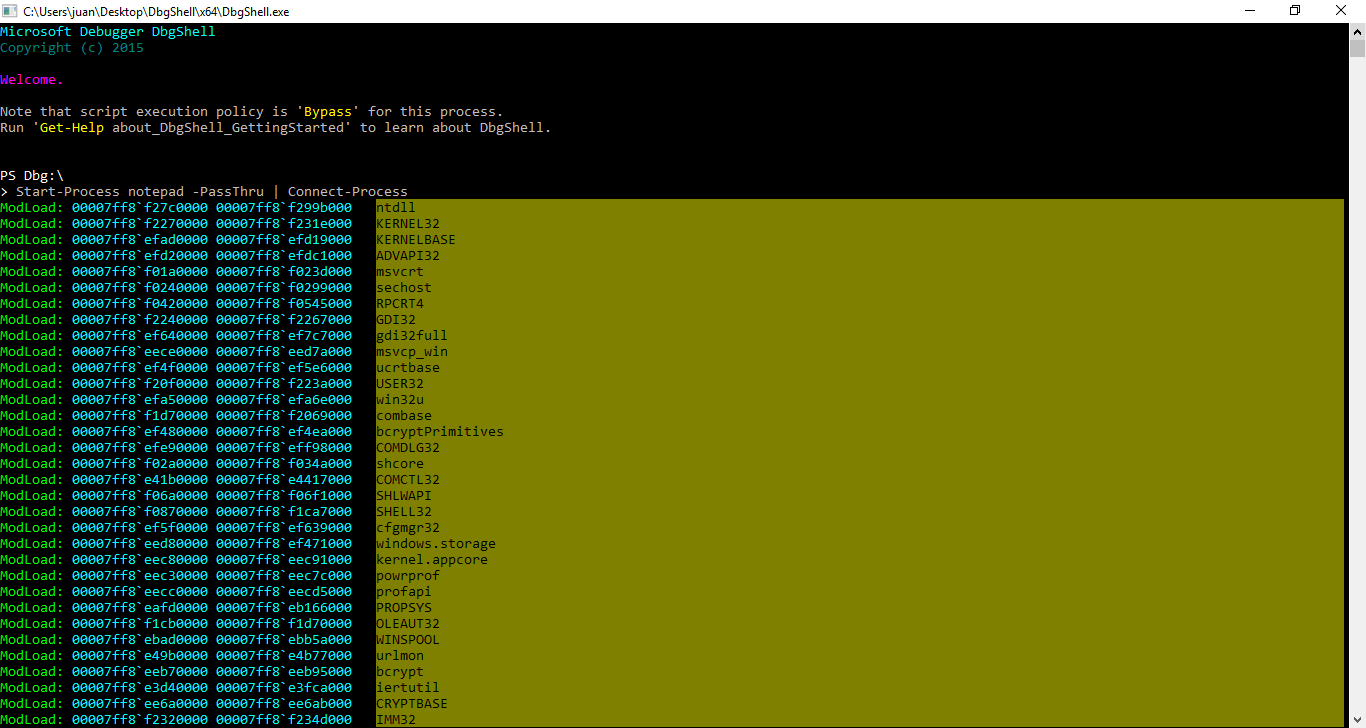Image resolution: width=1366 pixels, height=728 pixels.
Task: Click the 'KERNELBASE' module name
Action: pos(416,240)
